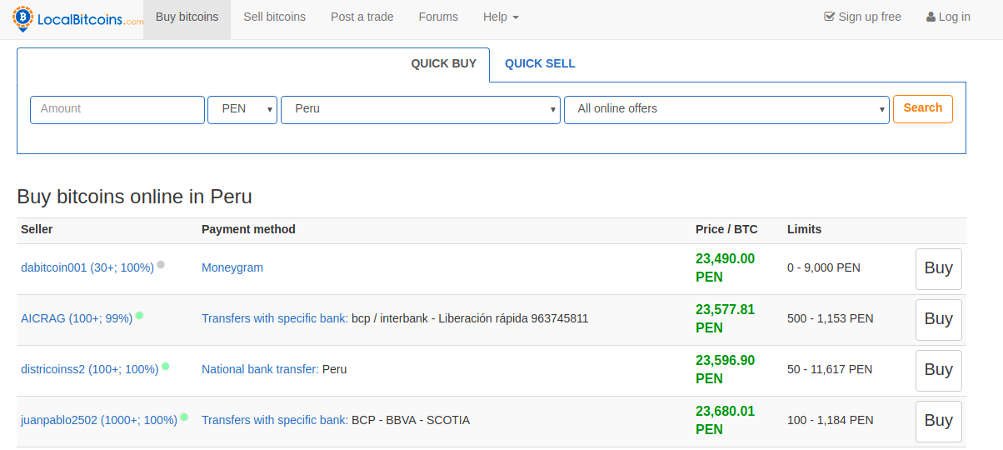Open the All online offers dropdown
1003x450 pixels.
coord(727,109)
